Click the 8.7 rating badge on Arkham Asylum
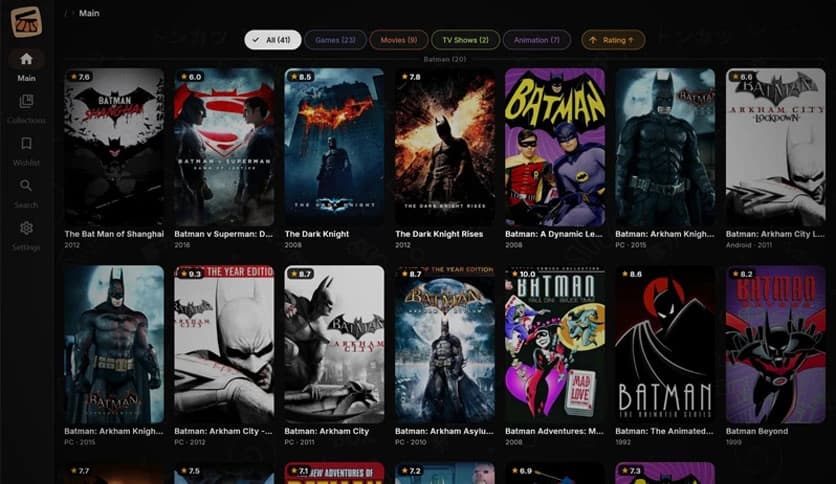Image resolution: width=836 pixels, height=484 pixels. (x=411, y=274)
